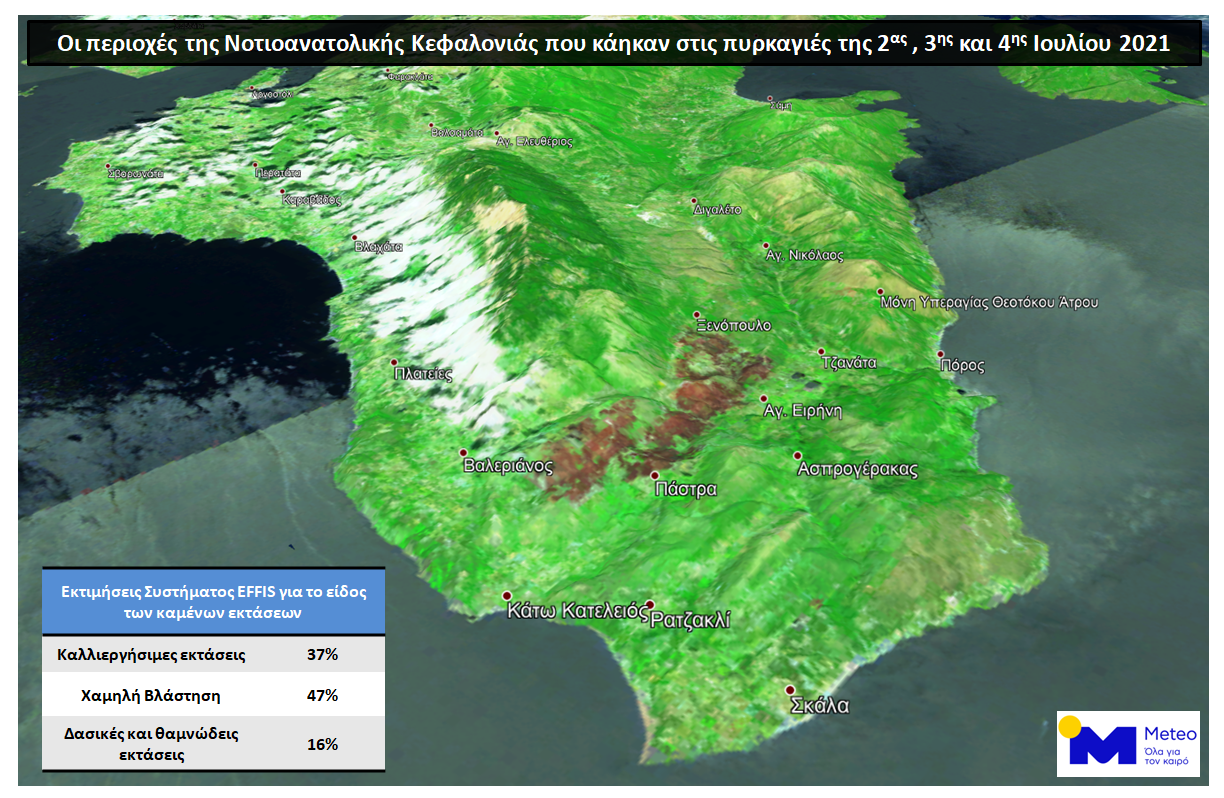Select the Καλλιεργήσιμες εκτάσεις 37% row

coord(213,655)
